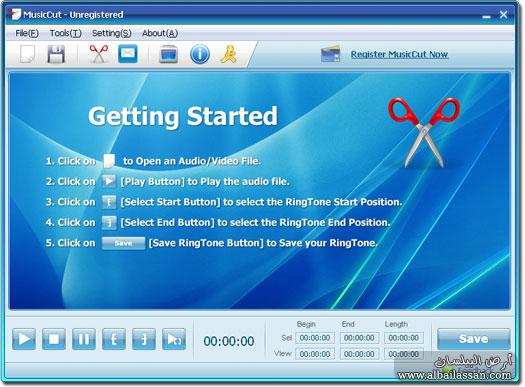Open the About(A) menu
The image size is (525, 387).
click(160, 33)
